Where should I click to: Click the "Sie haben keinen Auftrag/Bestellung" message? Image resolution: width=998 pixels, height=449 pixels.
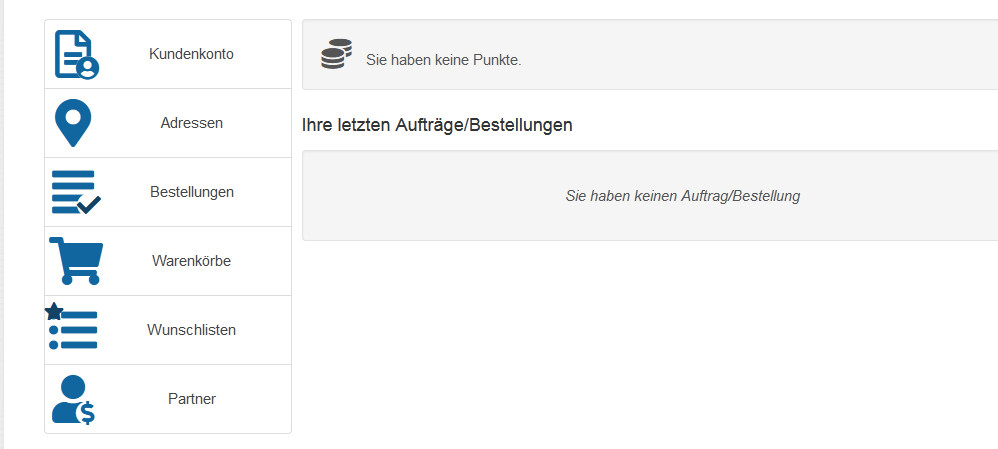pos(683,196)
